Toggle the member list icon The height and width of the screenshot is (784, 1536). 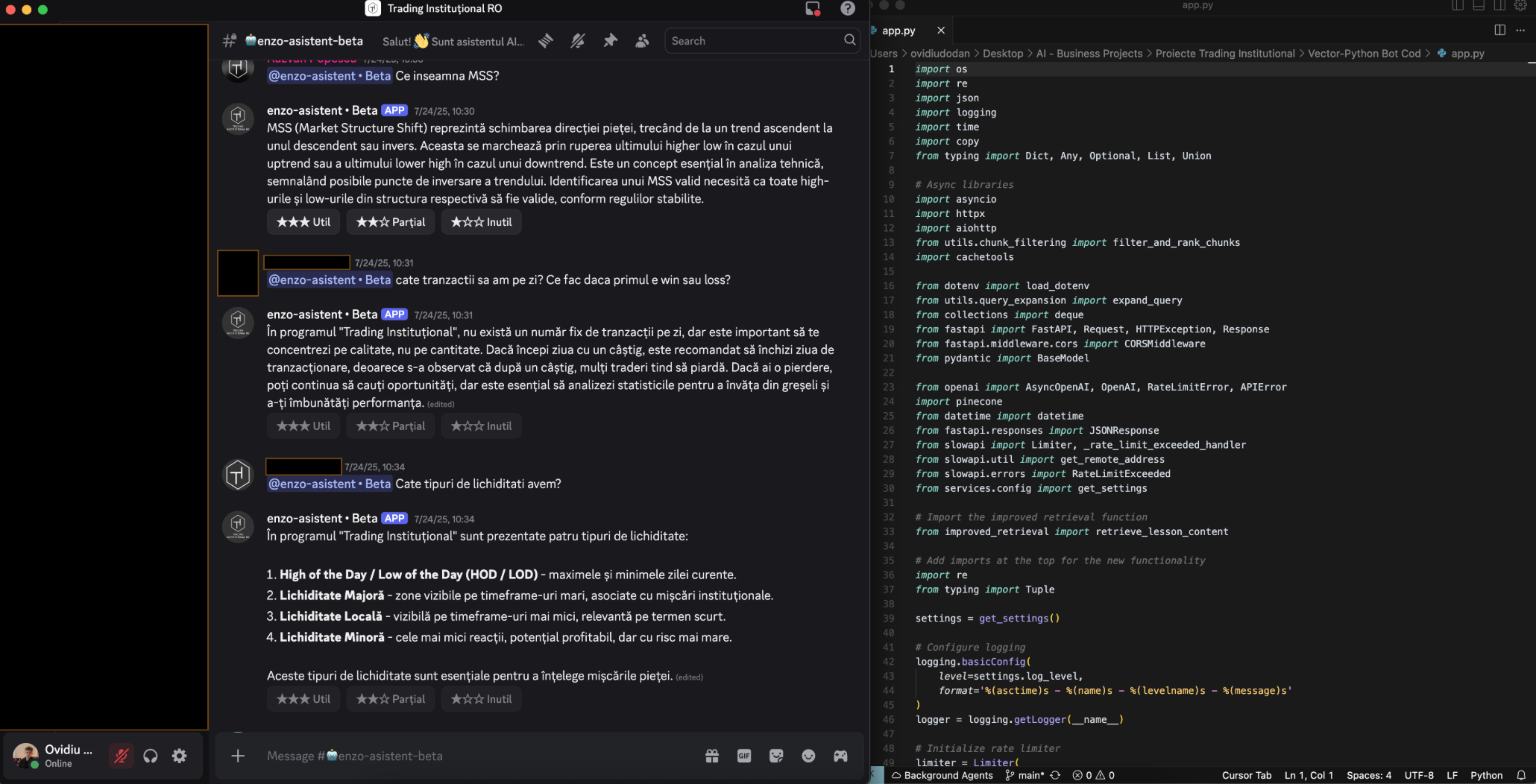point(642,41)
